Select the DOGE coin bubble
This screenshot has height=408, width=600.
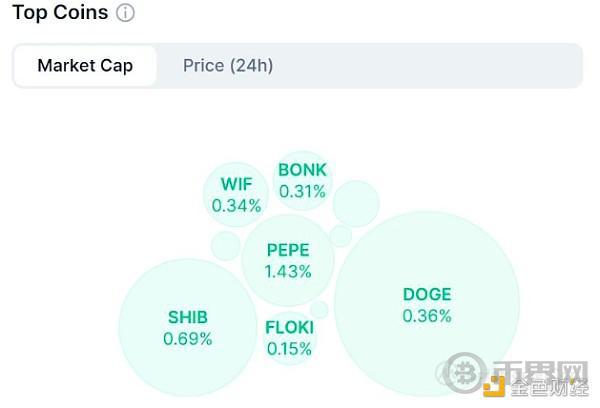427,304
